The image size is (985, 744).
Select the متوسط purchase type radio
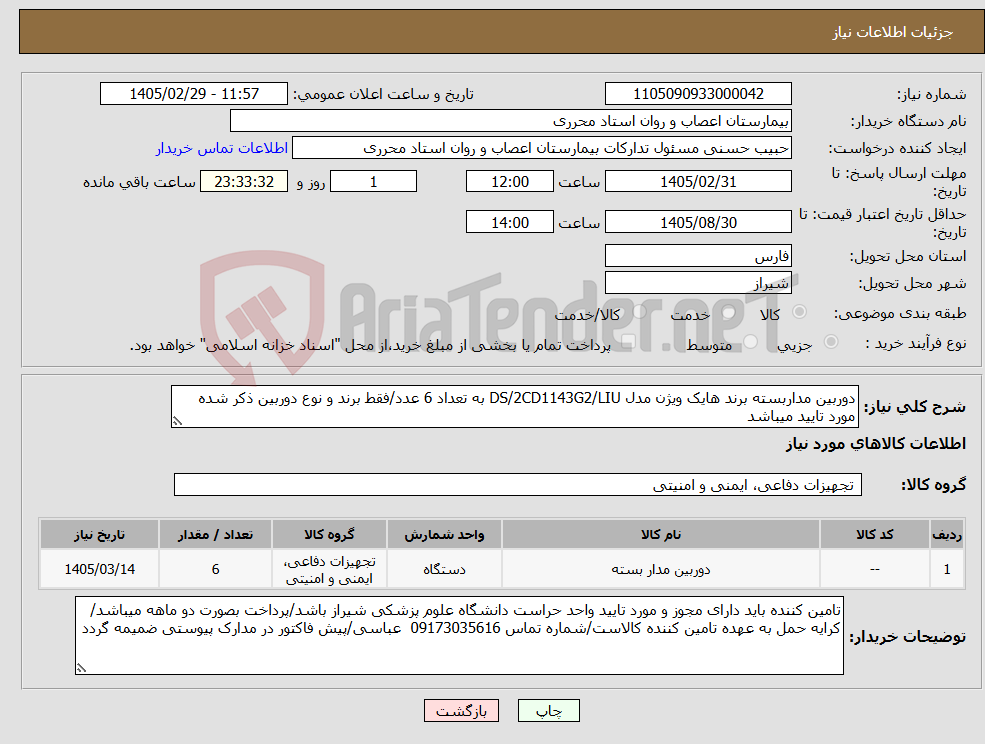(x=751, y=341)
